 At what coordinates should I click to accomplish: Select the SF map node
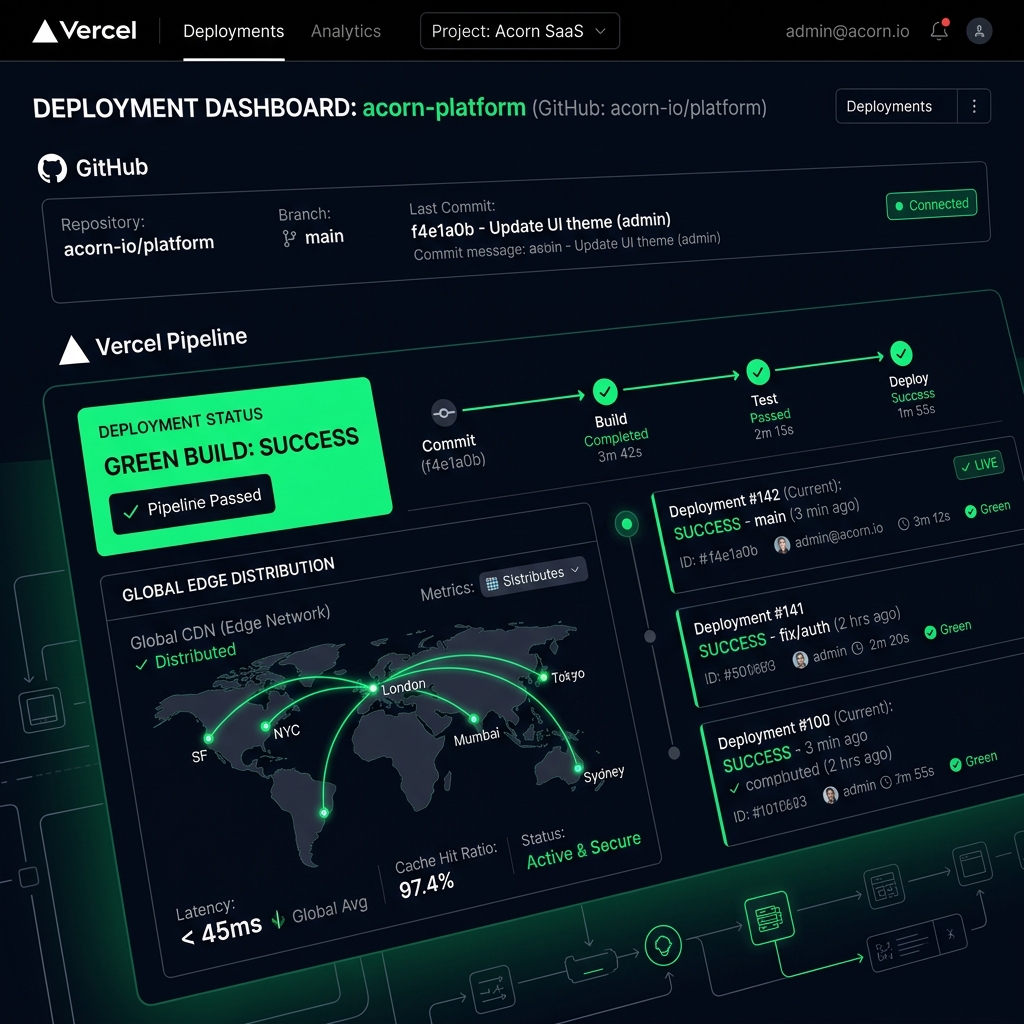(x=208, y=739)
